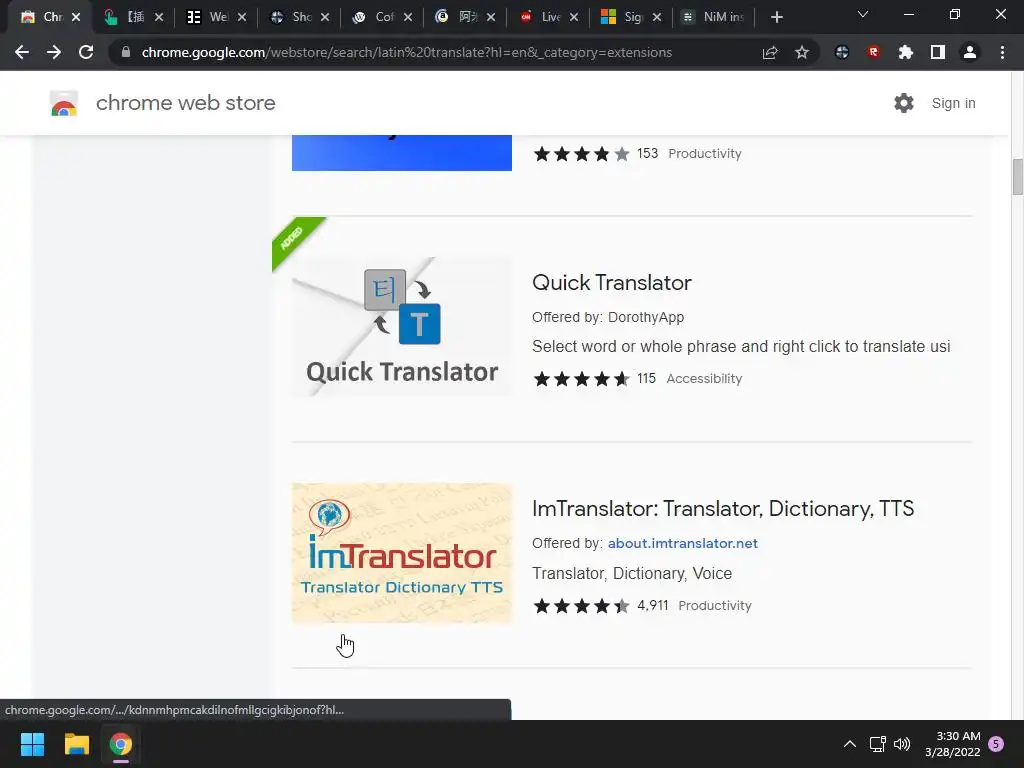Go back to the previous page
Screen dimensions: 1024x768
(x=22, y=52)
